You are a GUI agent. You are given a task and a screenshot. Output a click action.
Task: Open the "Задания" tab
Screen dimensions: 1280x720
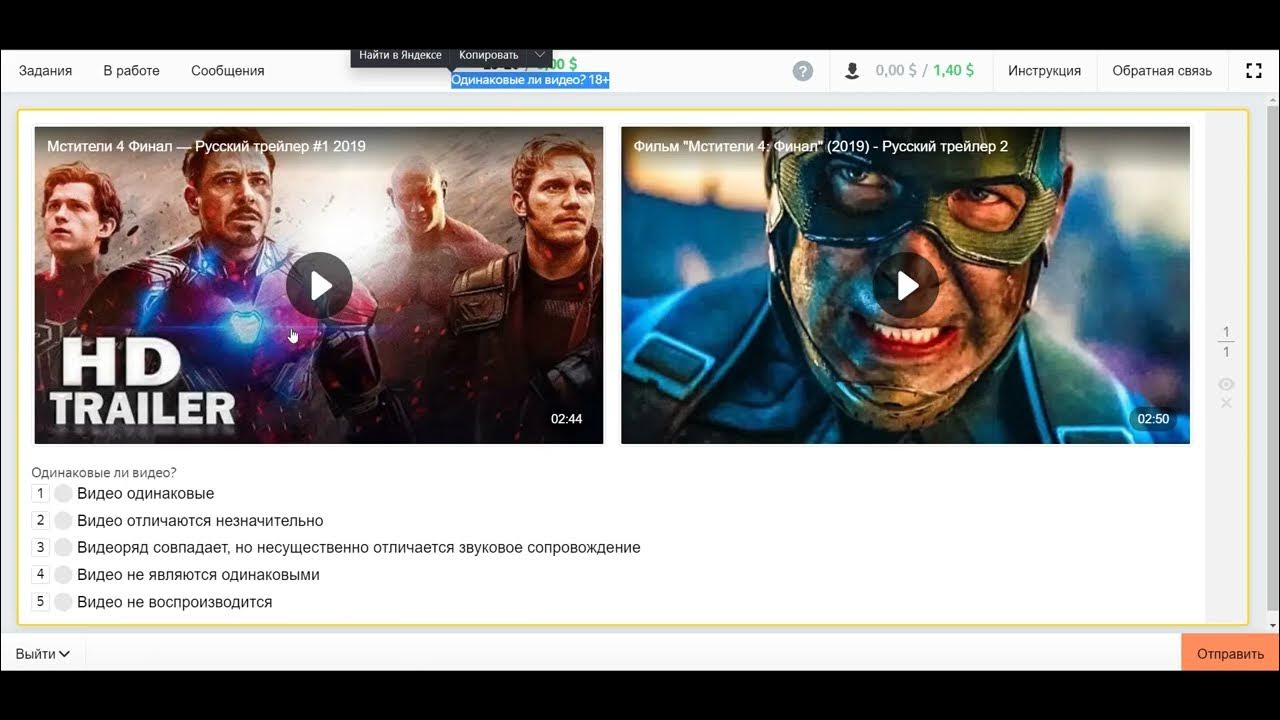45,71
